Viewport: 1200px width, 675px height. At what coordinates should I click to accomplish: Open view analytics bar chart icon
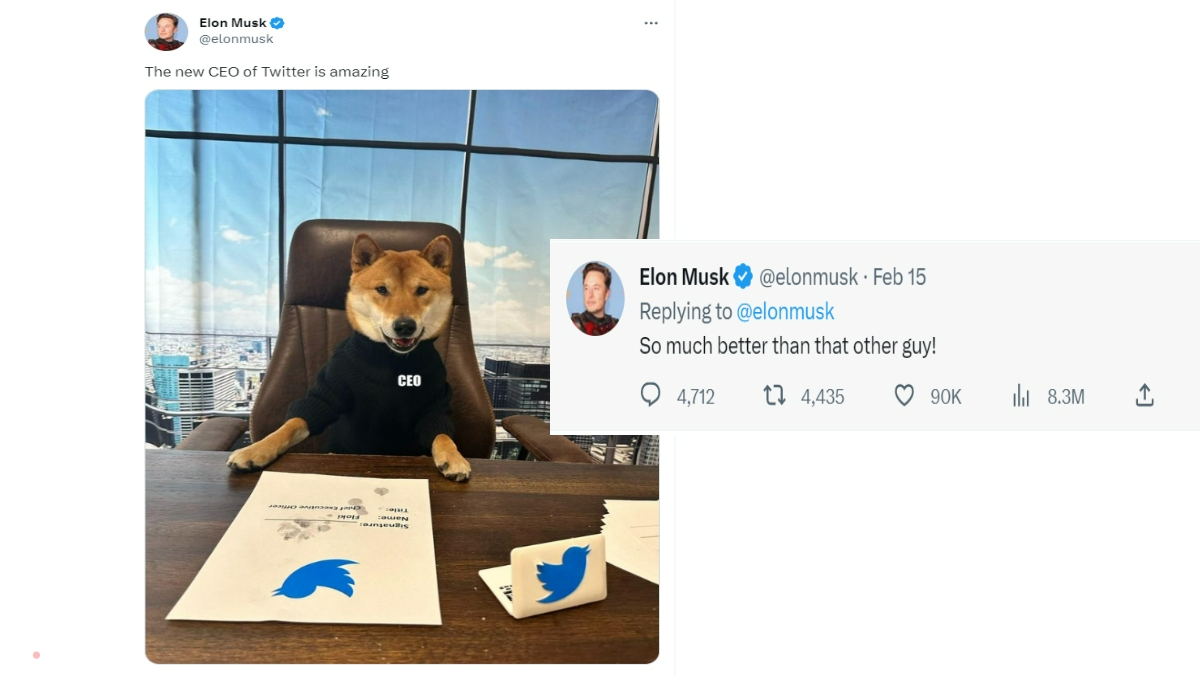tap(1021, 396)
